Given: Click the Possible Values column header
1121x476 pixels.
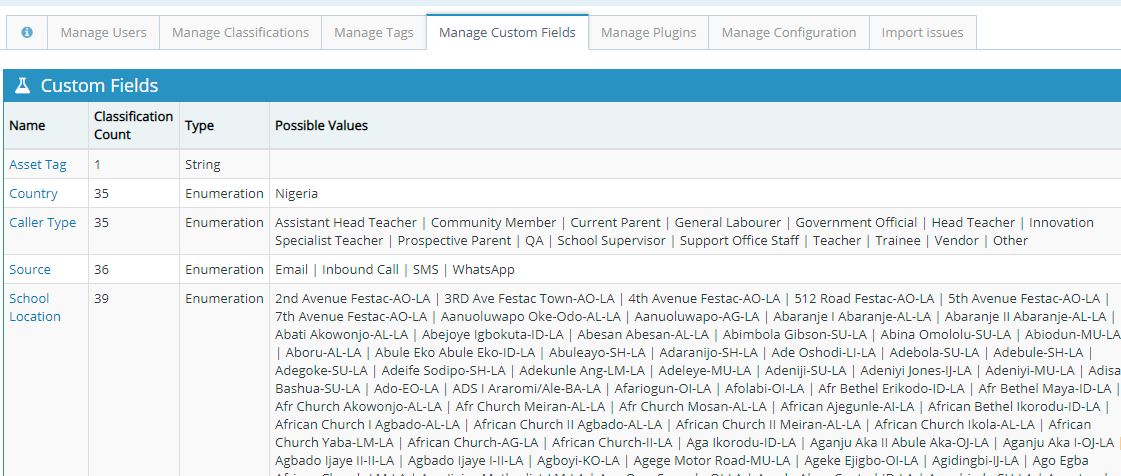Looking at the screenshot, I should point(321,126).
